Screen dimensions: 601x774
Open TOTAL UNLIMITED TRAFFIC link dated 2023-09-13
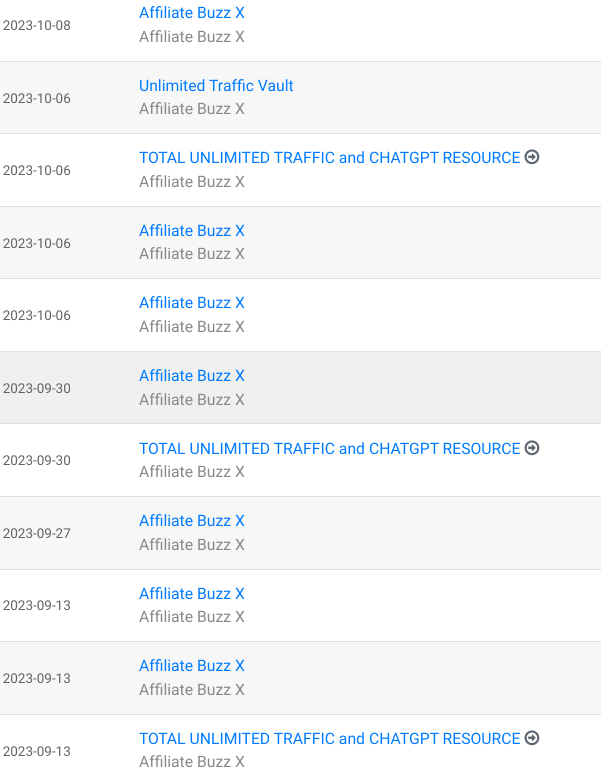329,739
